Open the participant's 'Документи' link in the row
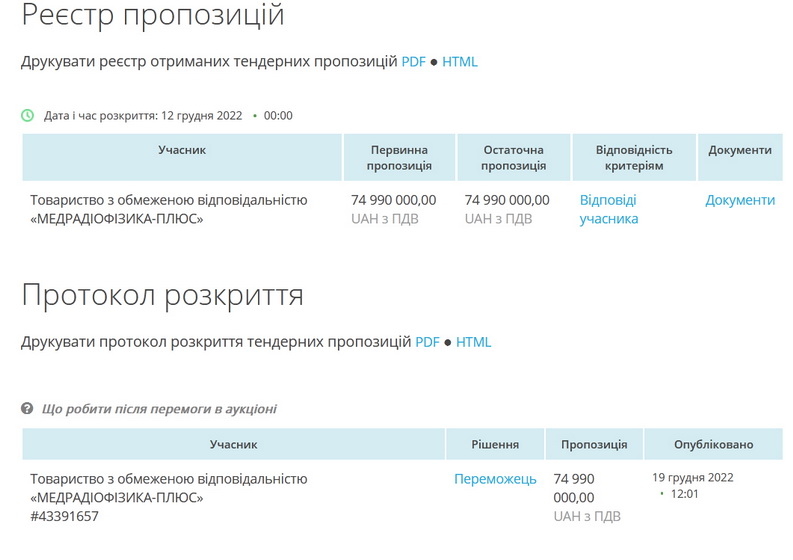 [x=740, y=200]
